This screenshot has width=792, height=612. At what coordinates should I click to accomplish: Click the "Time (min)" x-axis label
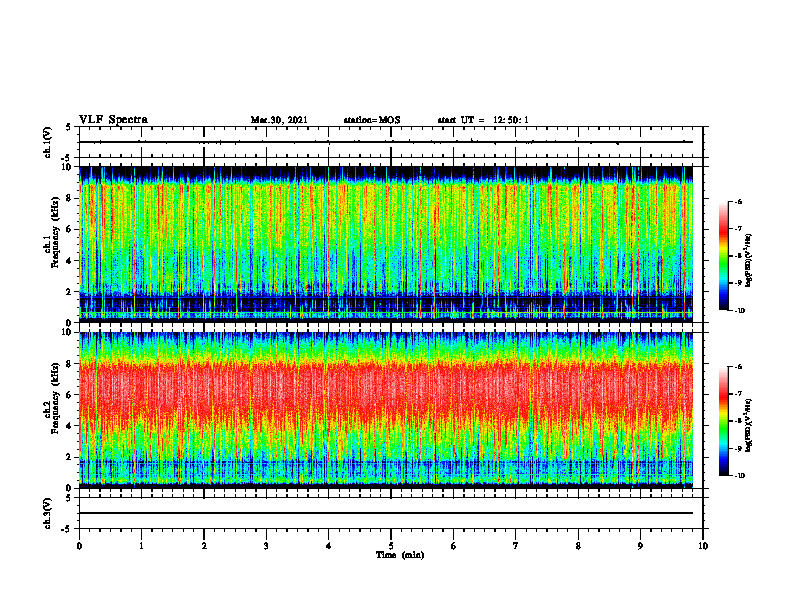click(400, 555)
